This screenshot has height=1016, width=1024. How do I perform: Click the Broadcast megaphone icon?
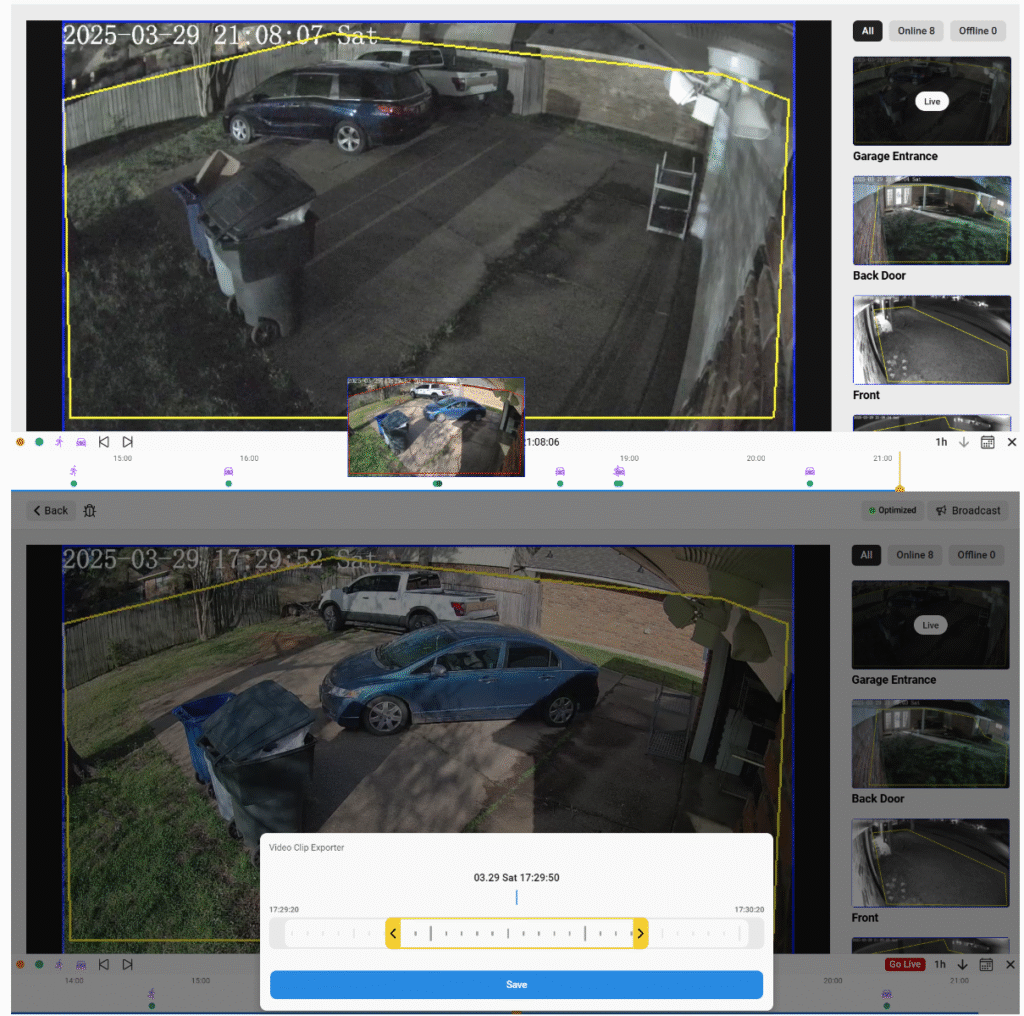[940, 511]
